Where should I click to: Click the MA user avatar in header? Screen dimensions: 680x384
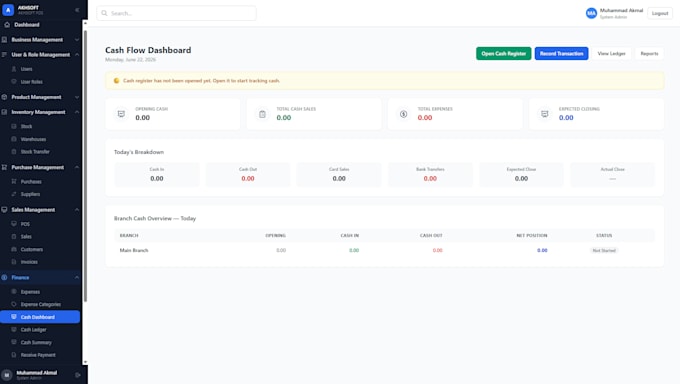[591, 13]
